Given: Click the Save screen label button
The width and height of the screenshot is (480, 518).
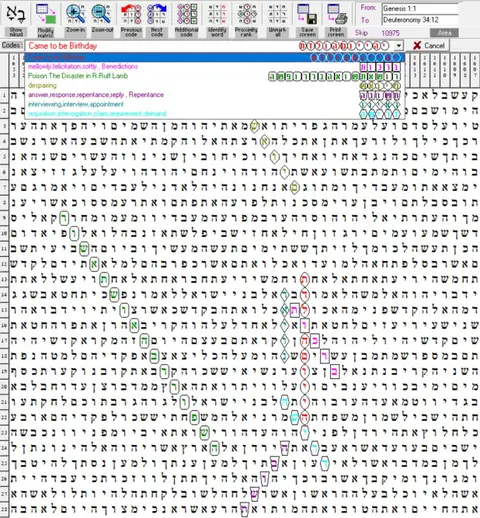Looking at the screenshot, I should (307, 32).
